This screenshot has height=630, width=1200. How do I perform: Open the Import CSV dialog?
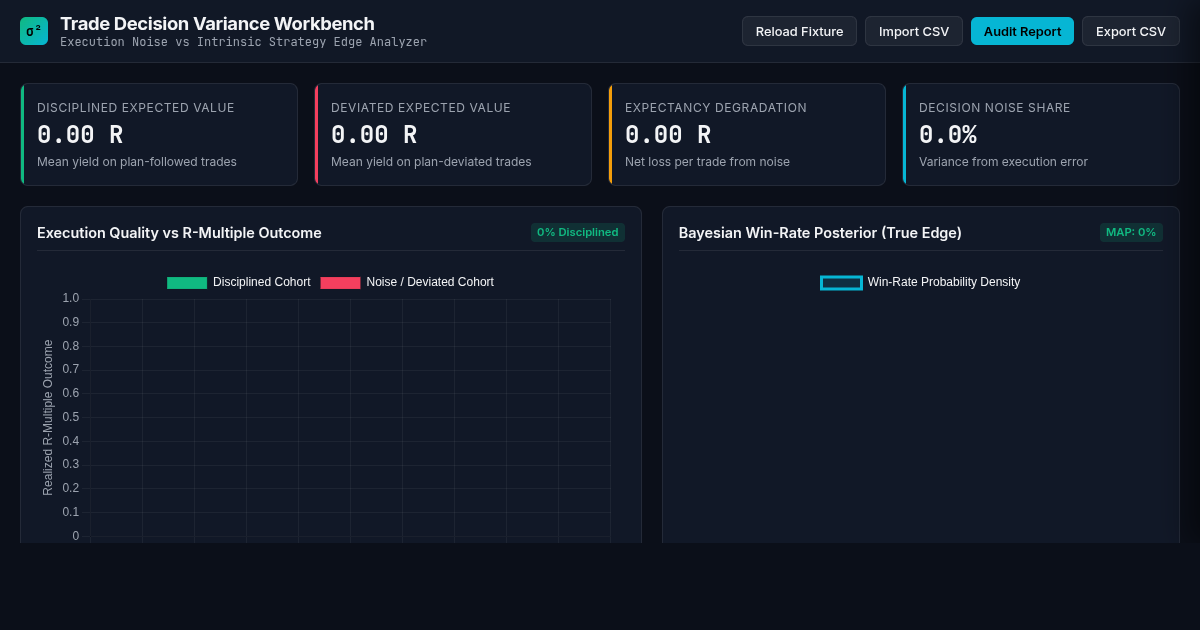point(914,31)
